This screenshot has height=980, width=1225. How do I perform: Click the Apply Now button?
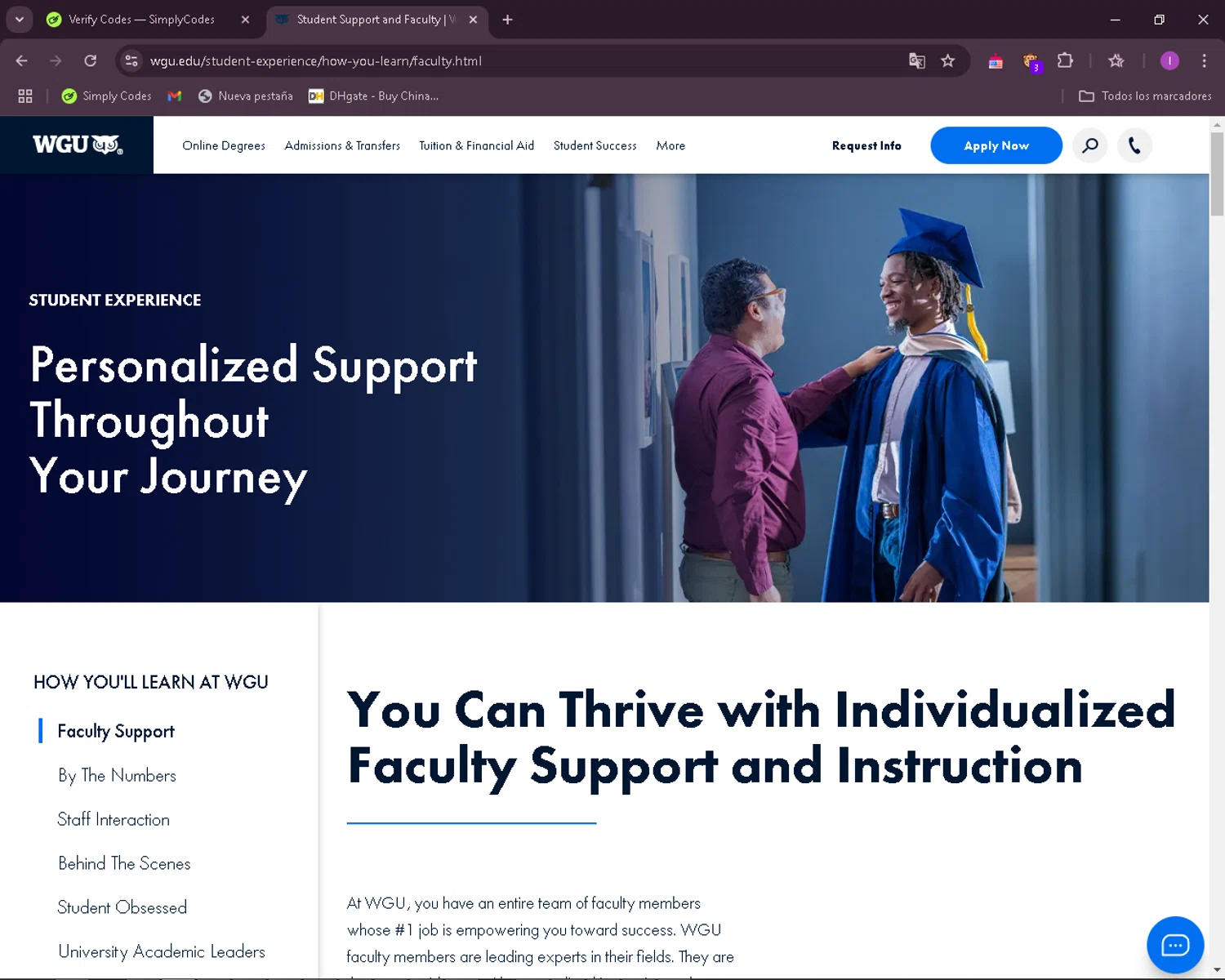point(996,145)
